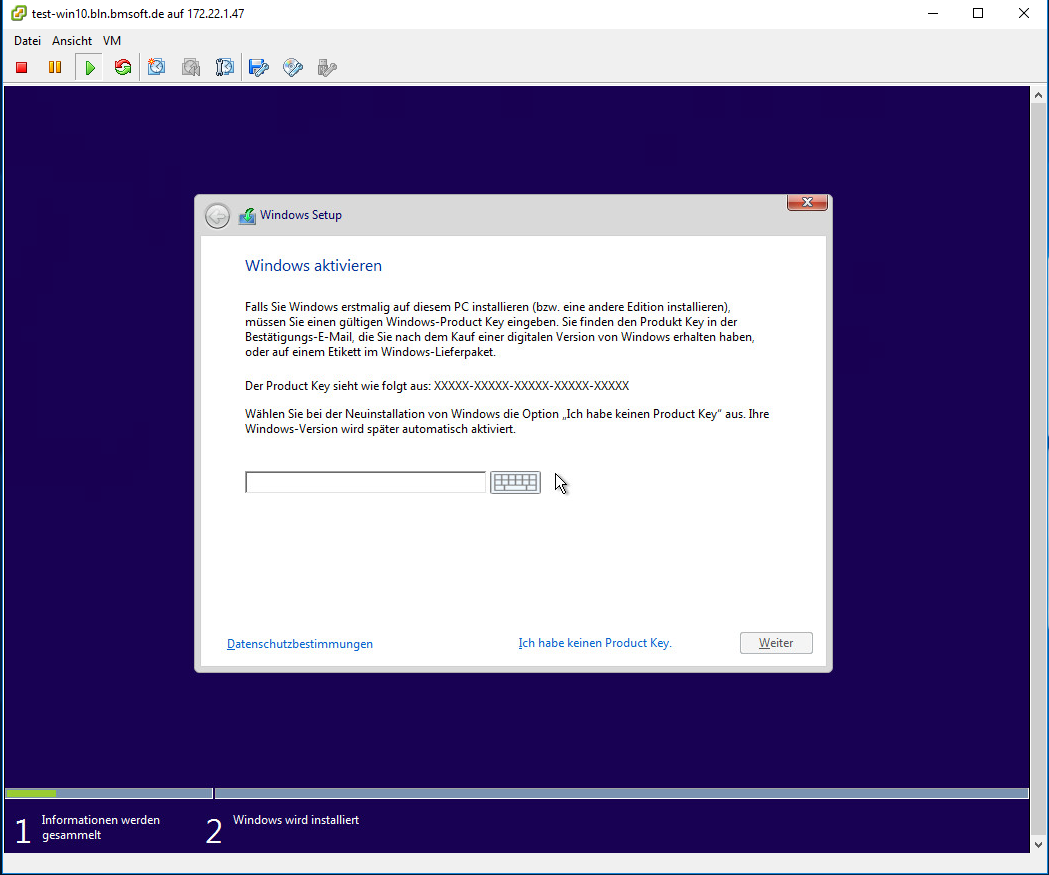Viewport: 1049px width, 875px height.
Task: Connect USB device icon in toolbar
Action: (327, 68)
